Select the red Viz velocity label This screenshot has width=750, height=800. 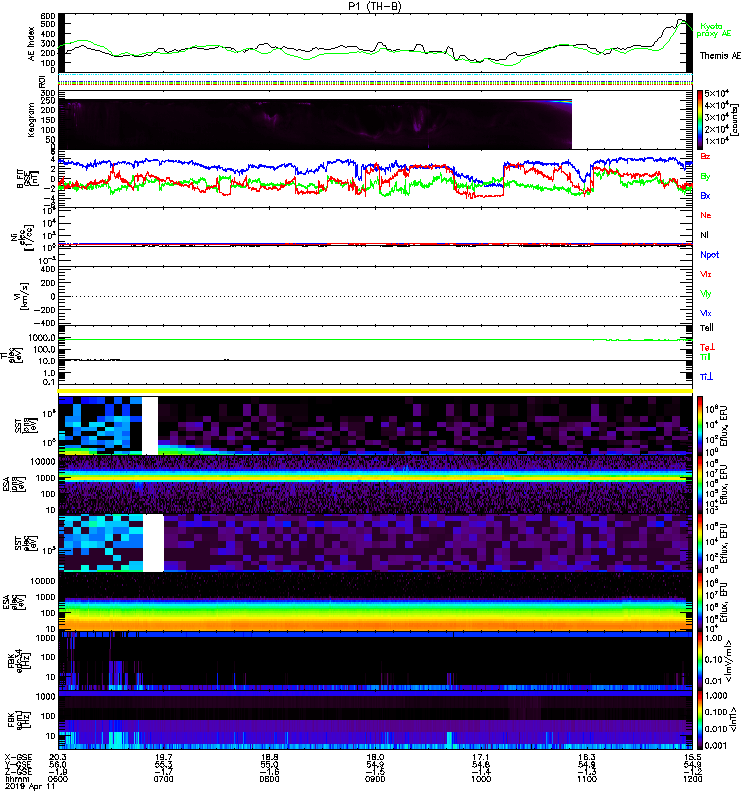pyautogui.click(x=706, y=274)
